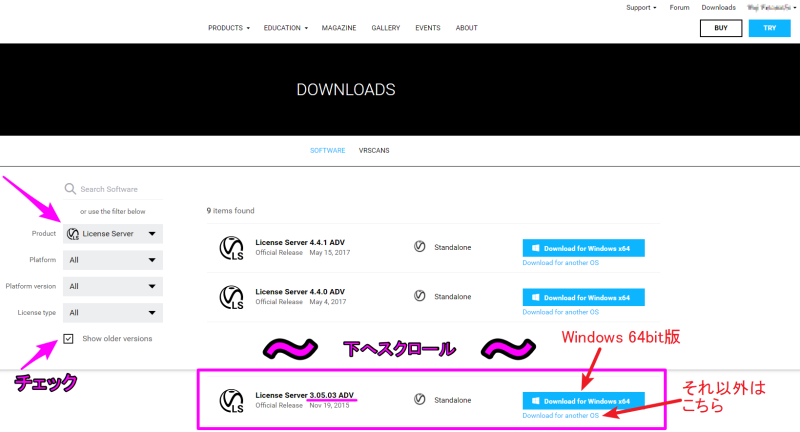Open the Product dropdown showing License Server
Viewport: 800px width, 432px height.
click(113, 234)
